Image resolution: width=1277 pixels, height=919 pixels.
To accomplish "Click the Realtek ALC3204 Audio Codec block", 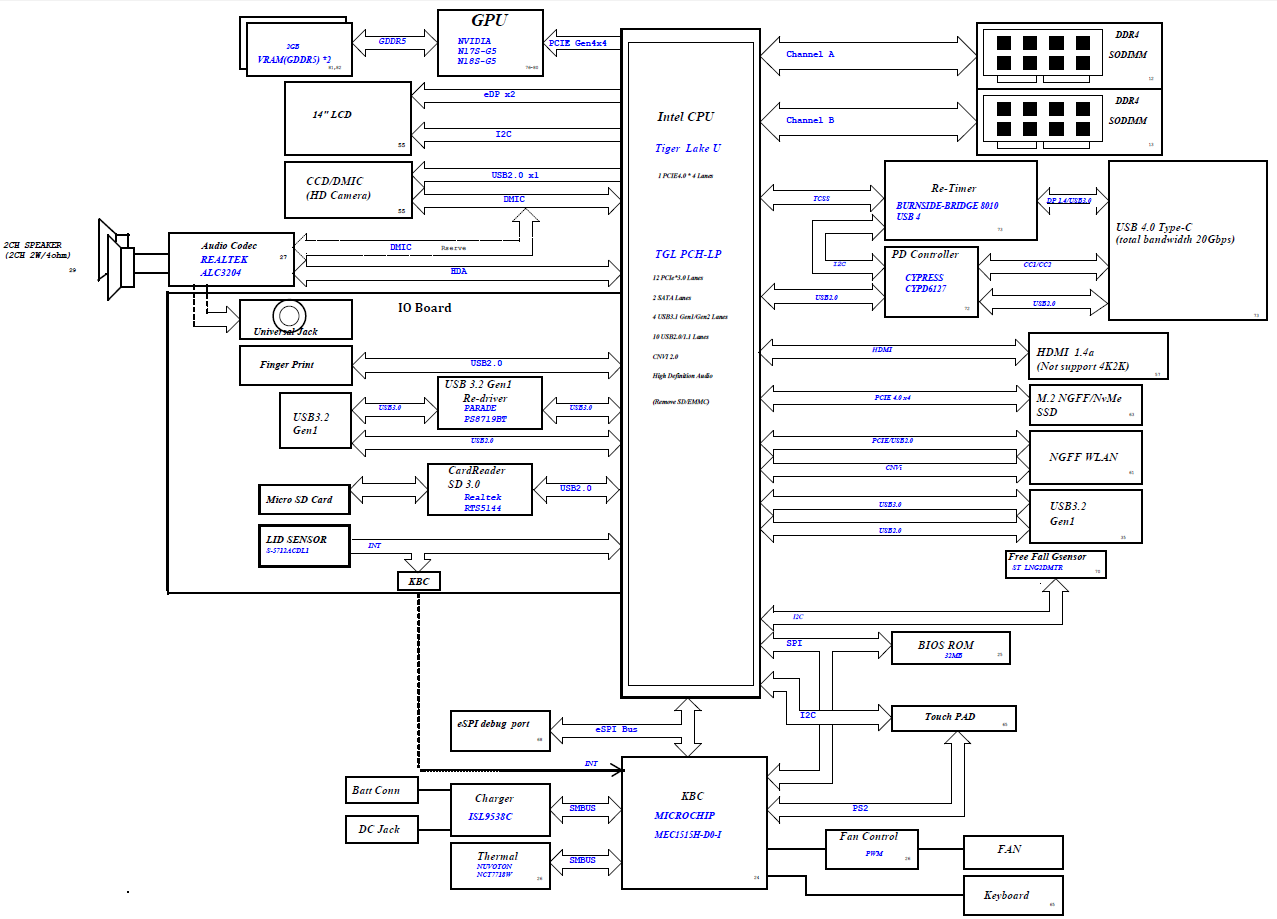I will tap(230, 259).
